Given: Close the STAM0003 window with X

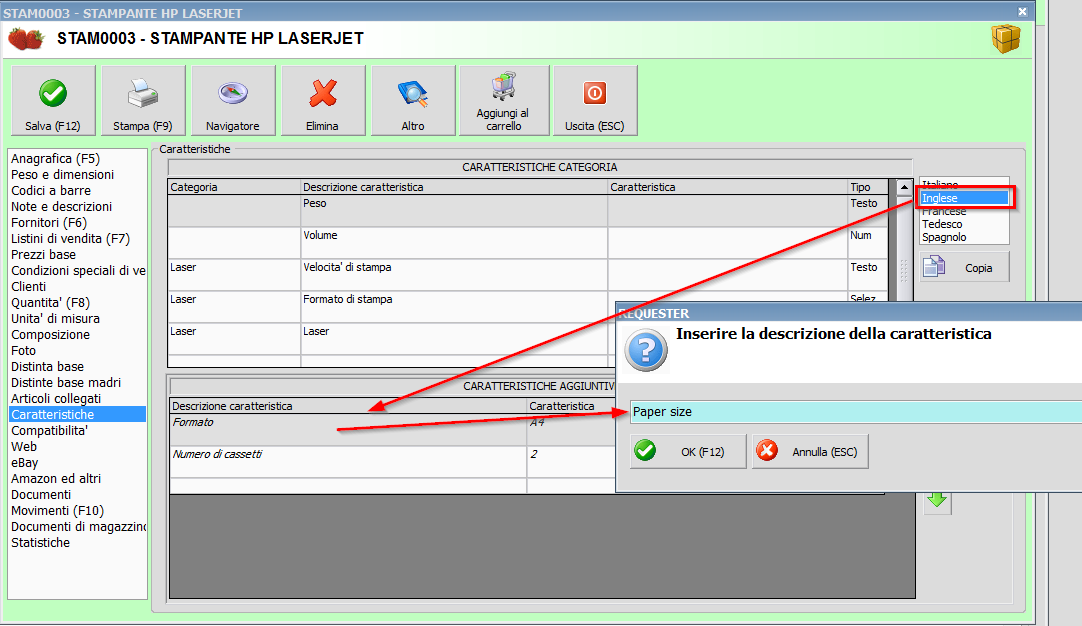Looking at the screenshot, I should pos(1022,12).
